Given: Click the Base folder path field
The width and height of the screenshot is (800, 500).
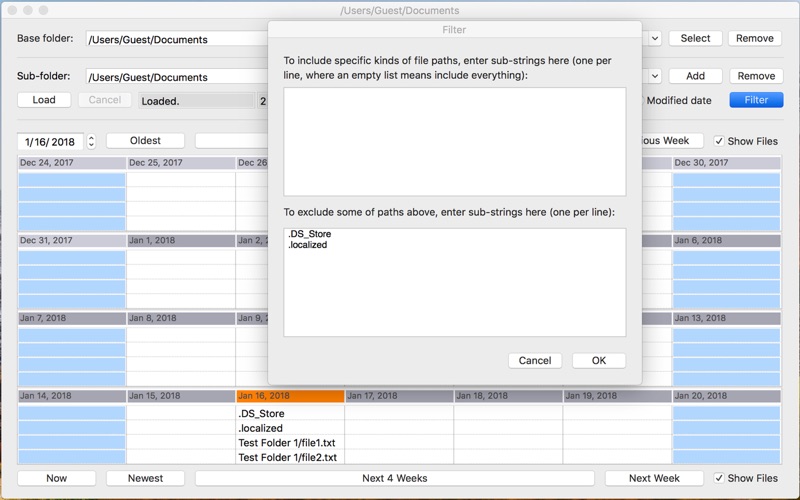Looking at the screenshot, I should click(x=177, y=39).
